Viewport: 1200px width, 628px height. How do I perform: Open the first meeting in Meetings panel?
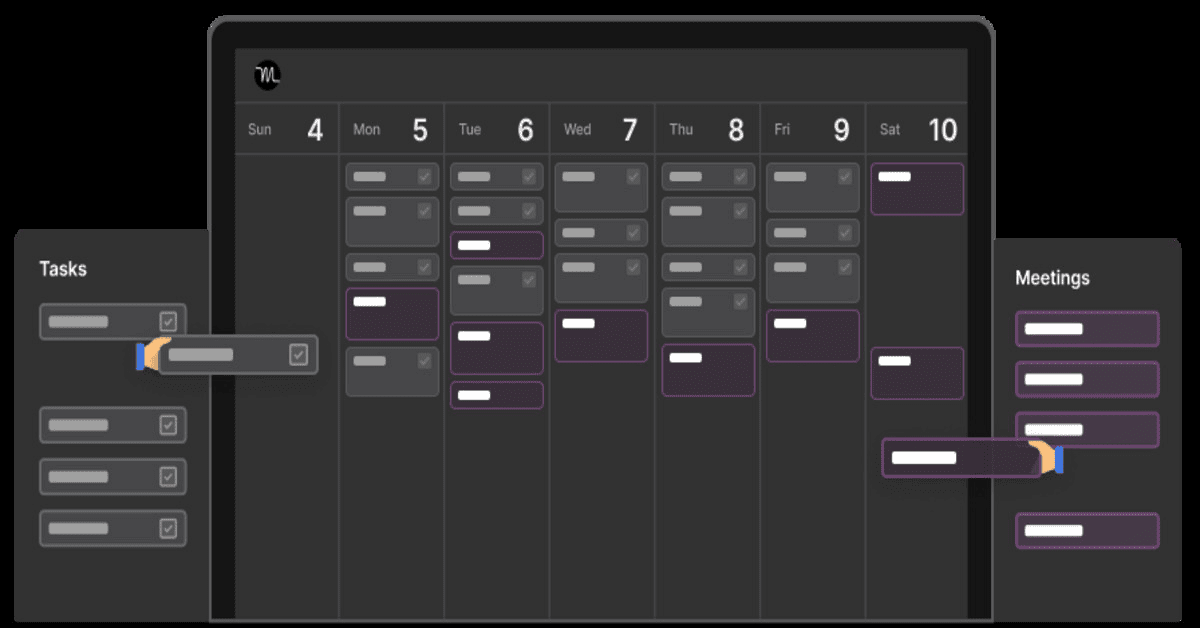point(1087,328)
